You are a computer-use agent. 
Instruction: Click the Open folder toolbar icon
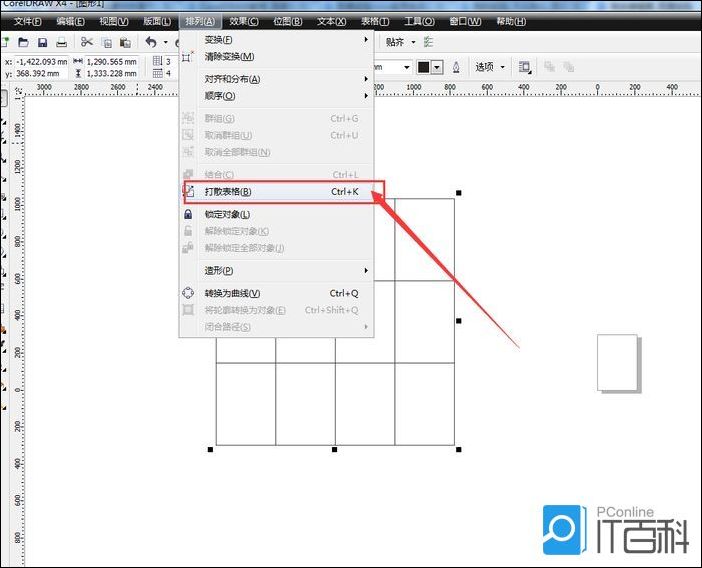(23, 43)
